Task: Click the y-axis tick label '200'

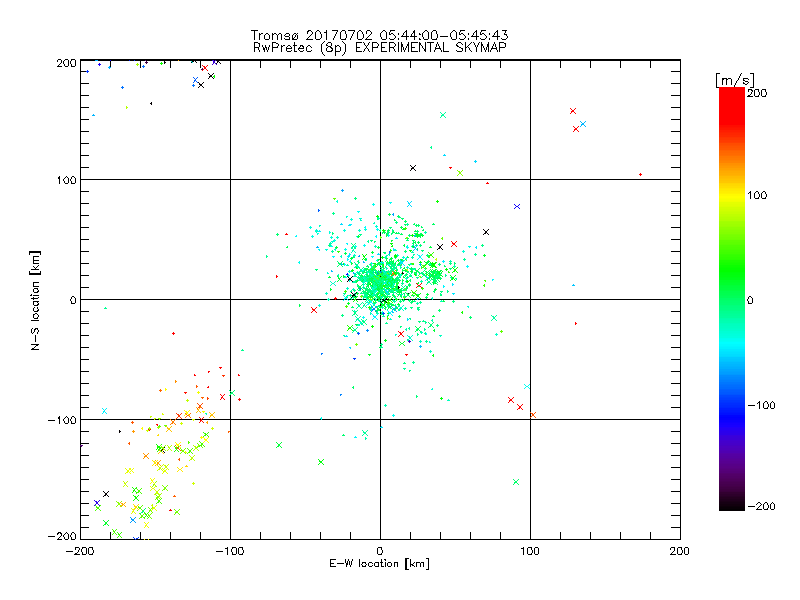Action: (x=66, y=63)
